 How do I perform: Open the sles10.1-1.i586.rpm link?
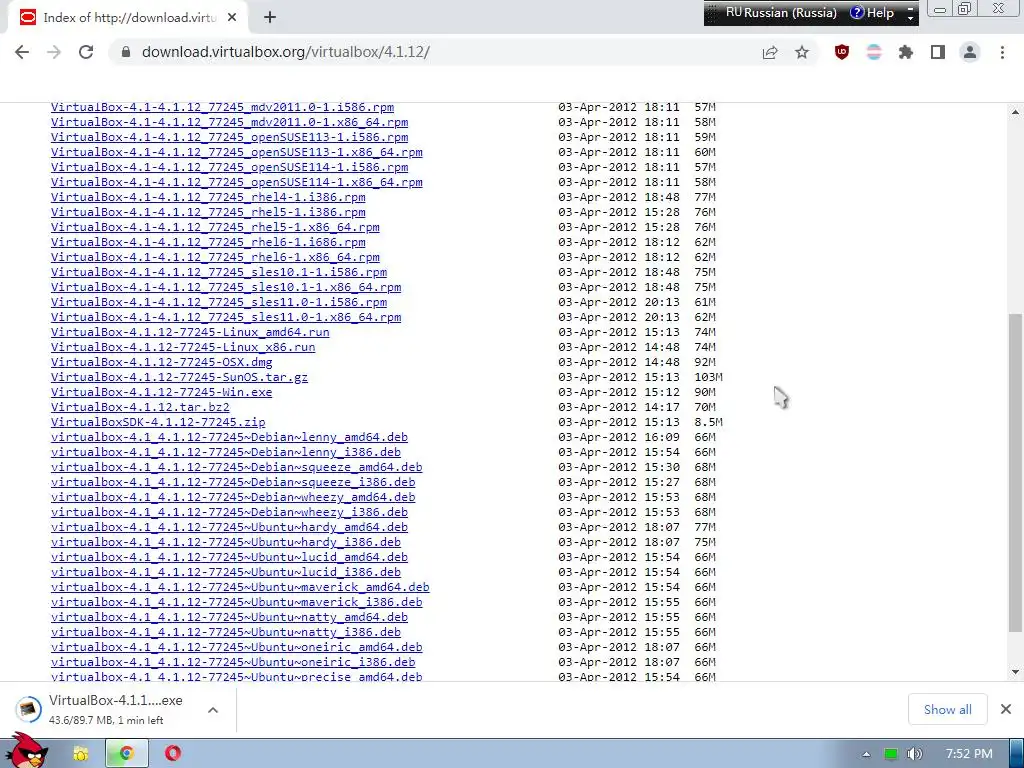tap(219, 272)
